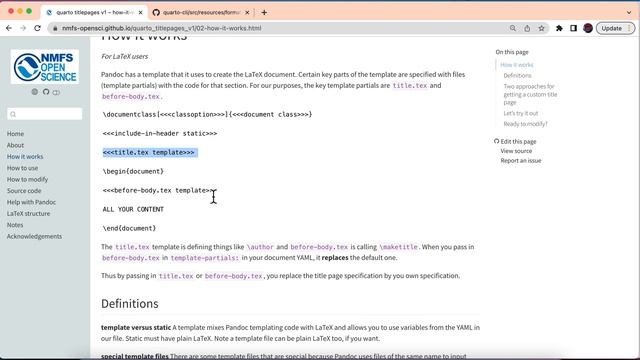The width and height of the screenshot is (640, 360).
Task: Close the quarto titlepages tab
Action: (140, 13)
